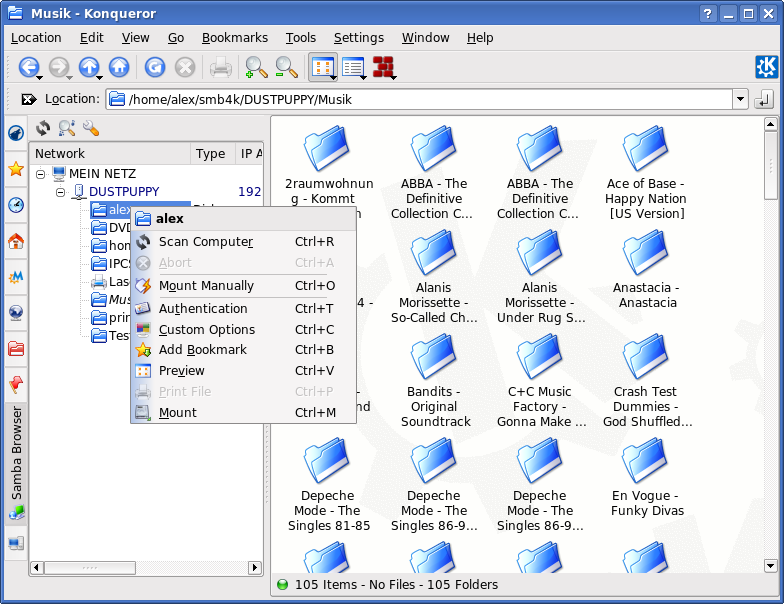Click the Print toolbar icon
The image size is (784, 604).
pyautogui.click(x=220, y=67)
